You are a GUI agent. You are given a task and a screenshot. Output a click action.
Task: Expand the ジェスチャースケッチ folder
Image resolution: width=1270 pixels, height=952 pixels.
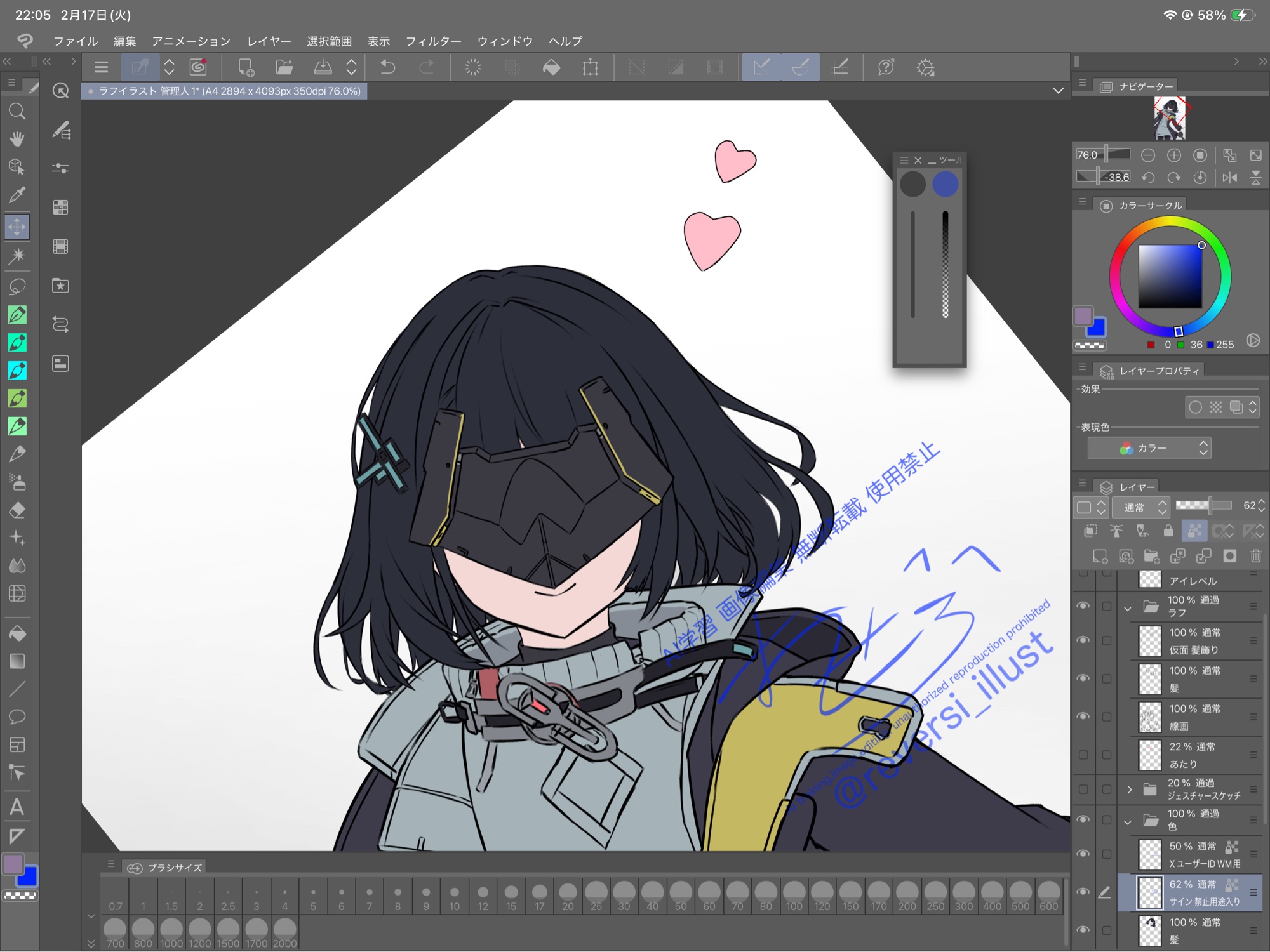1130,790
